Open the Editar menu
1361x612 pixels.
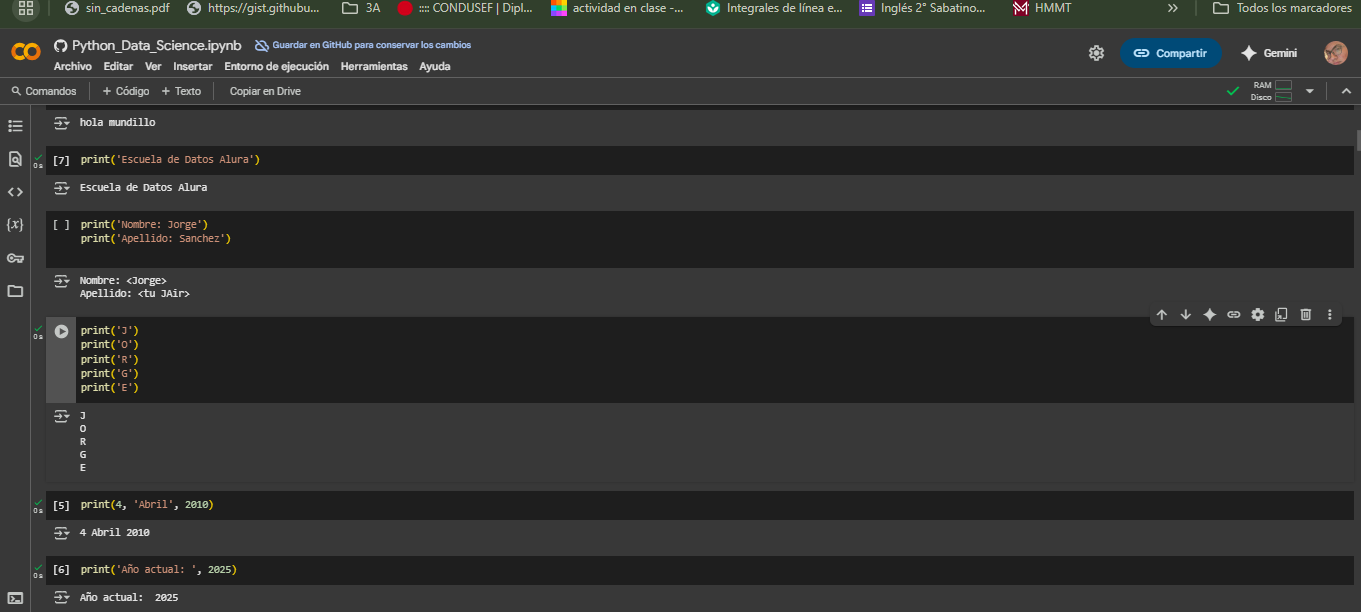118,67
